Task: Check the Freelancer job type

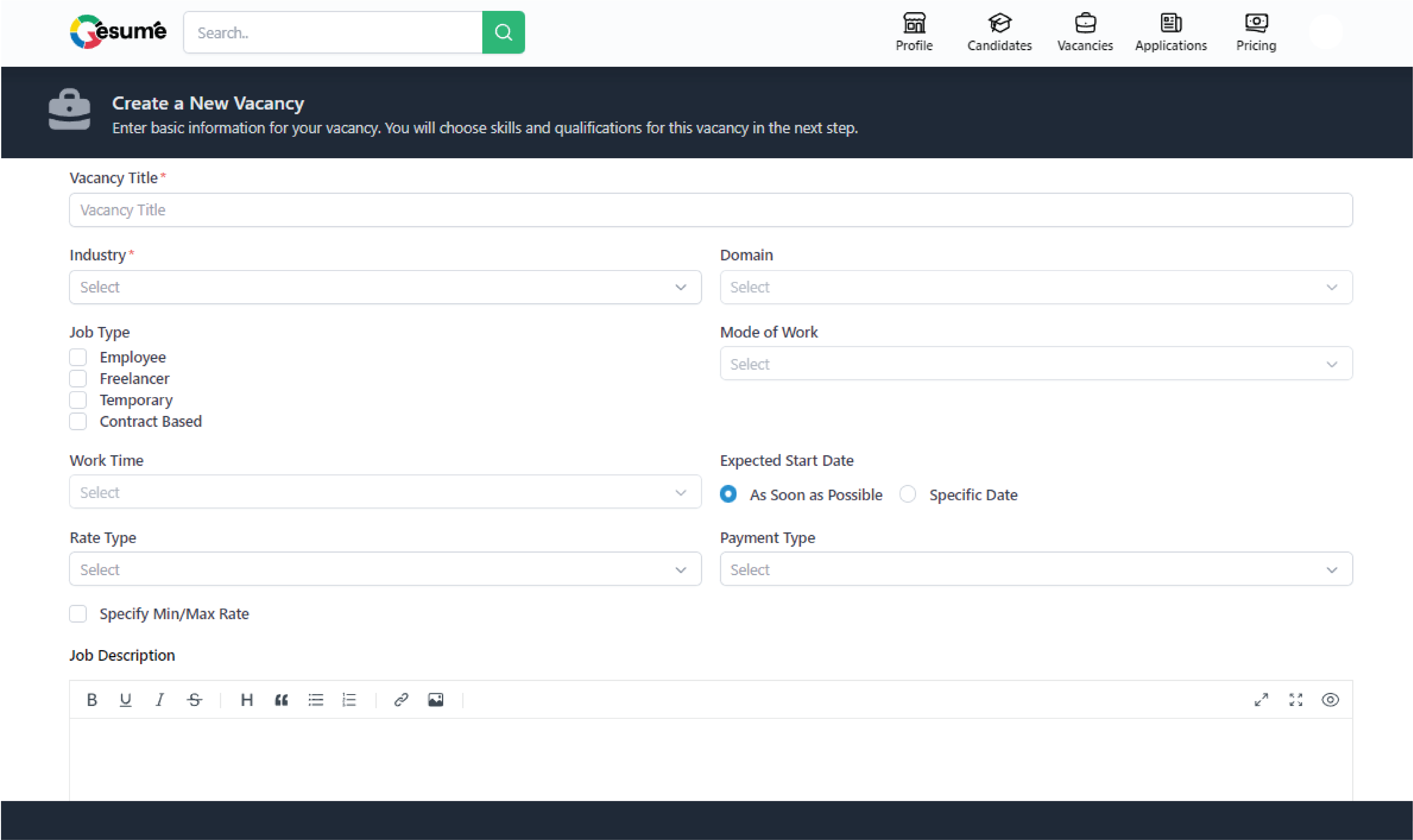Action: [78, 378]
